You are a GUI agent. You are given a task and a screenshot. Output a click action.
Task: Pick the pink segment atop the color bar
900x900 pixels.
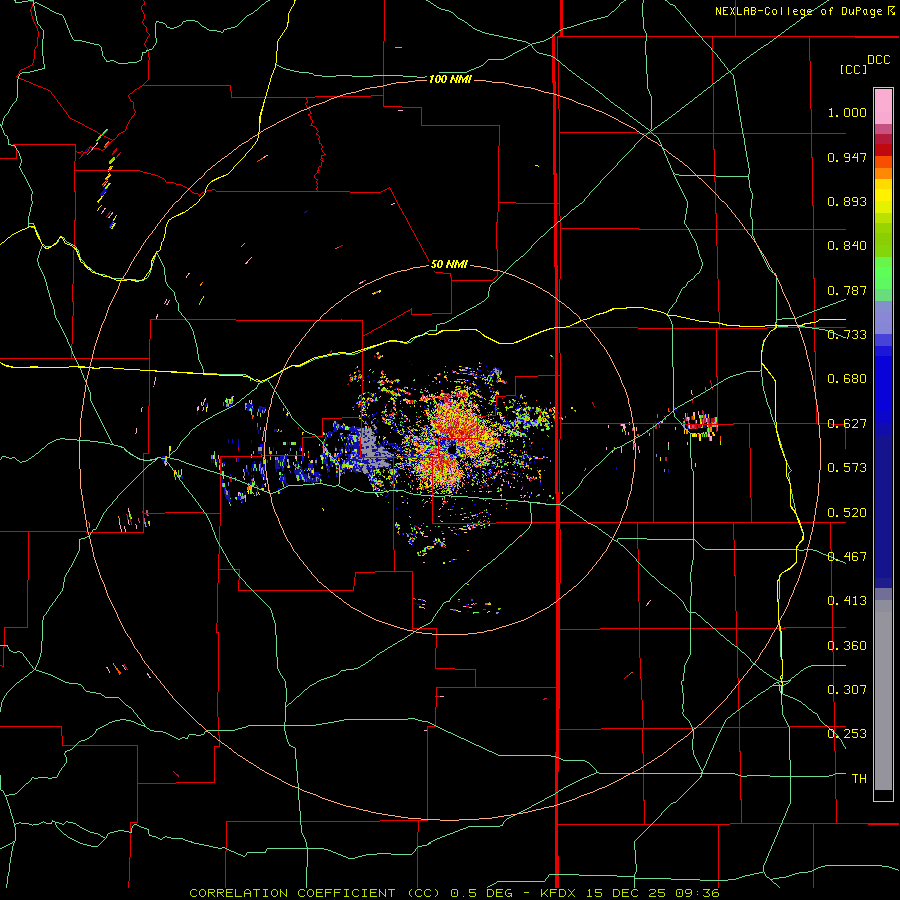pos(883,106)
